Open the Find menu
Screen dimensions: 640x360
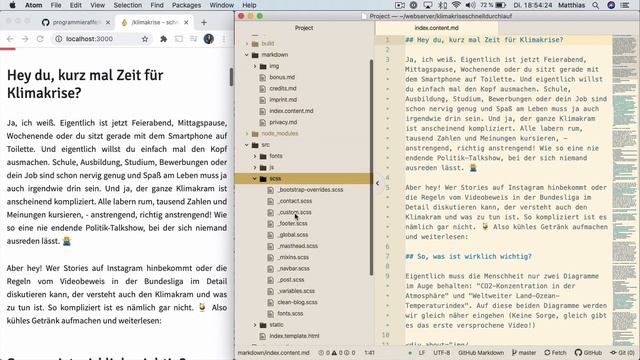coord(157,5)
